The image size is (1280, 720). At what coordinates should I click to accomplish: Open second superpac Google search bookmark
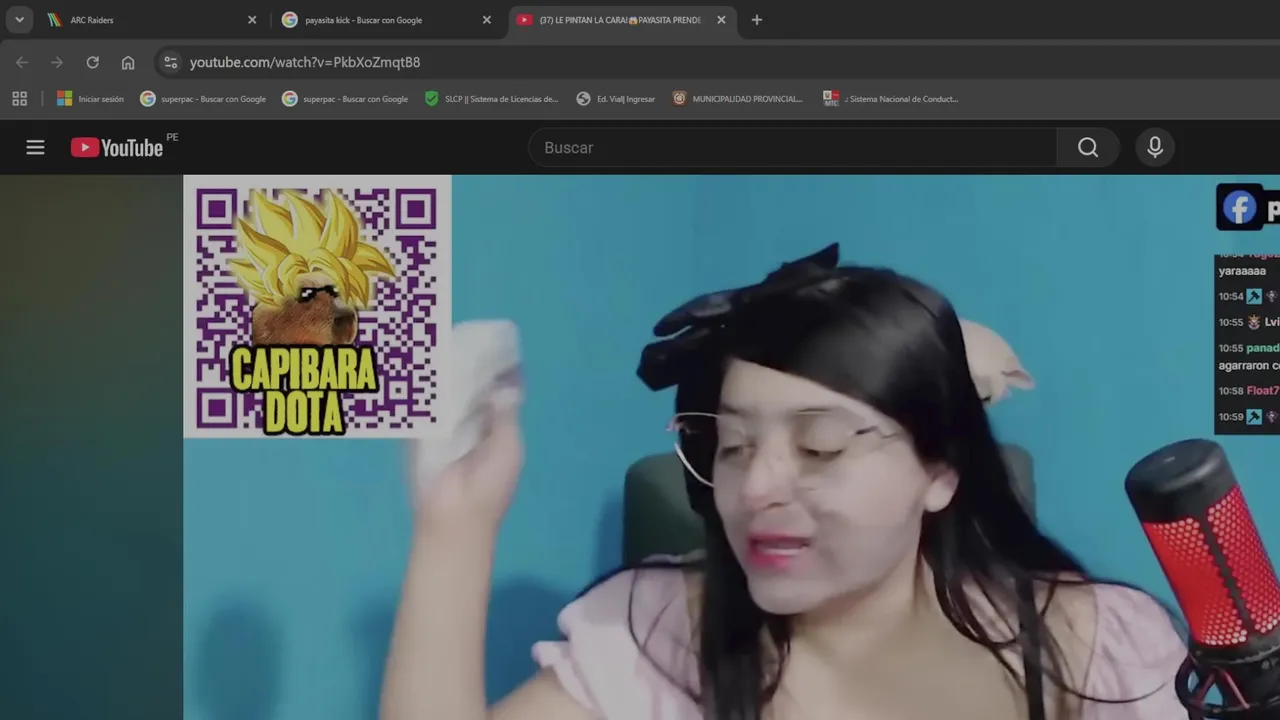(345, 98)
